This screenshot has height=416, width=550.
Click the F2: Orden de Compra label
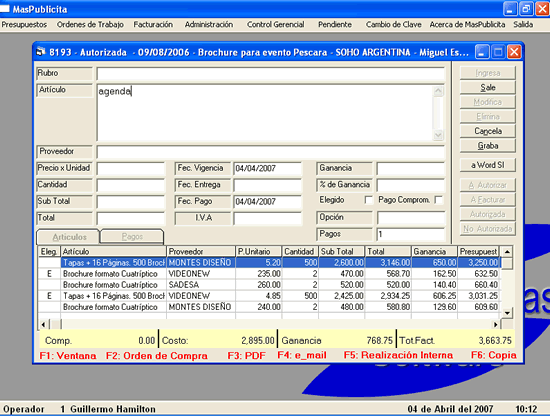click(157, 356)
